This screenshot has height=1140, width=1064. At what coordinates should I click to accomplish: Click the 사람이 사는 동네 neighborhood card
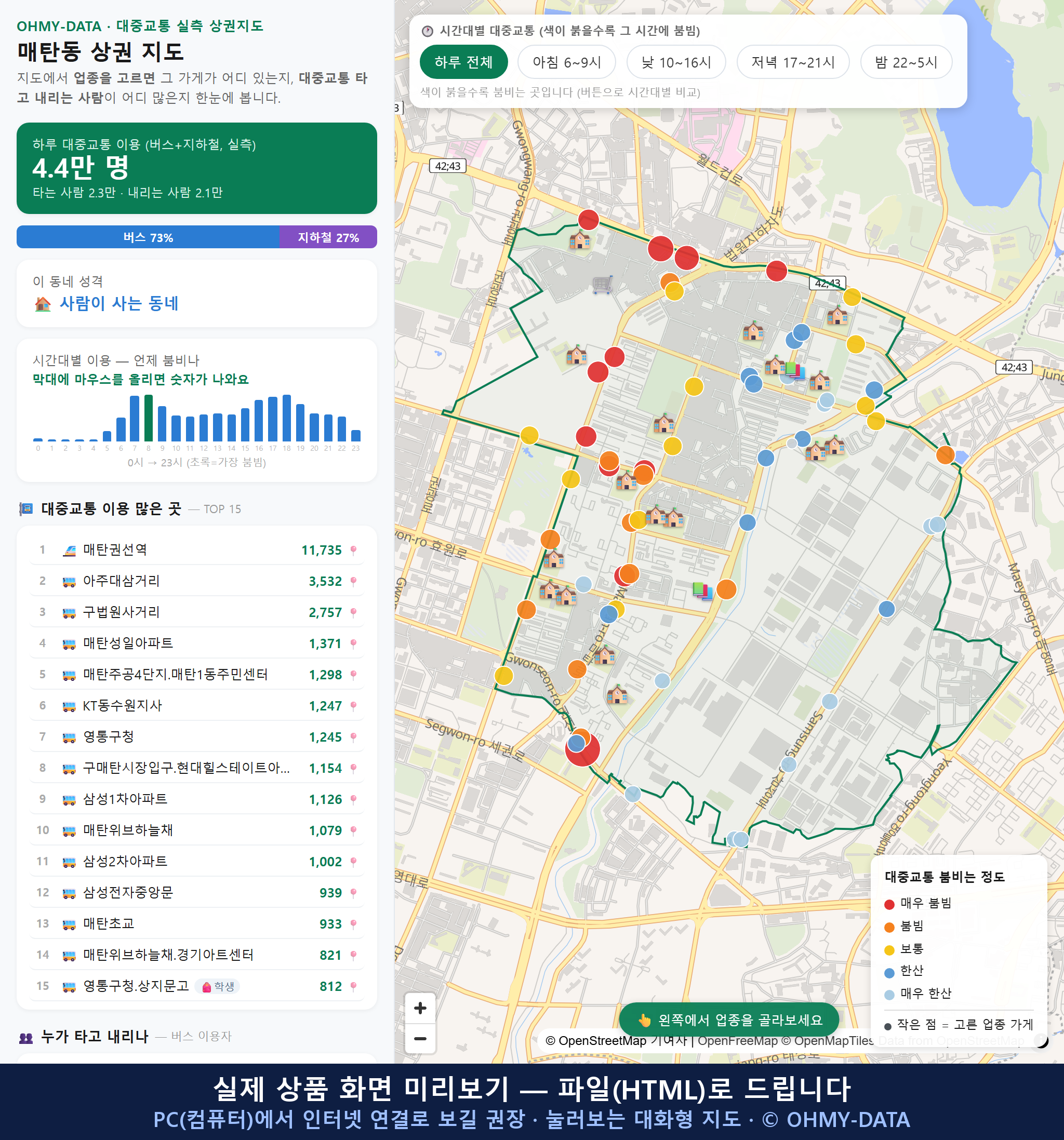197,293
